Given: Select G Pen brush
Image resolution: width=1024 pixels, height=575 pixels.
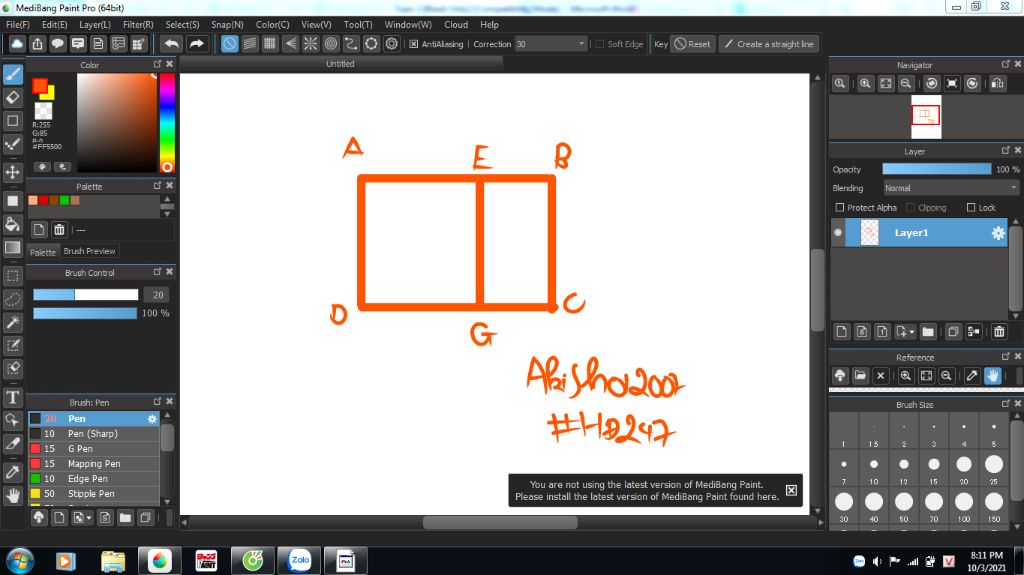Looking at the screenshot, I should coord(93,448).
